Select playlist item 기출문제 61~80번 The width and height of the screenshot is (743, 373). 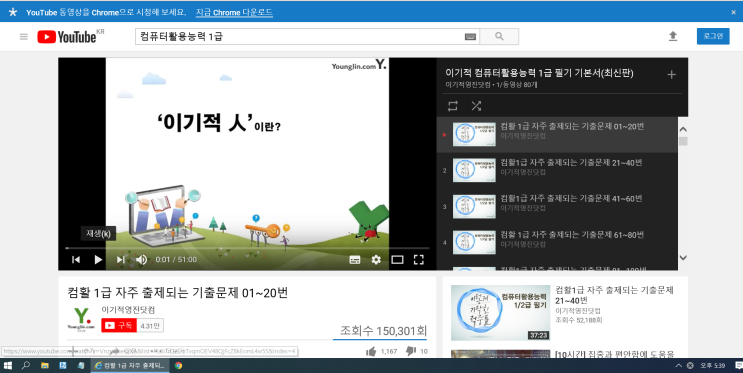557,243
